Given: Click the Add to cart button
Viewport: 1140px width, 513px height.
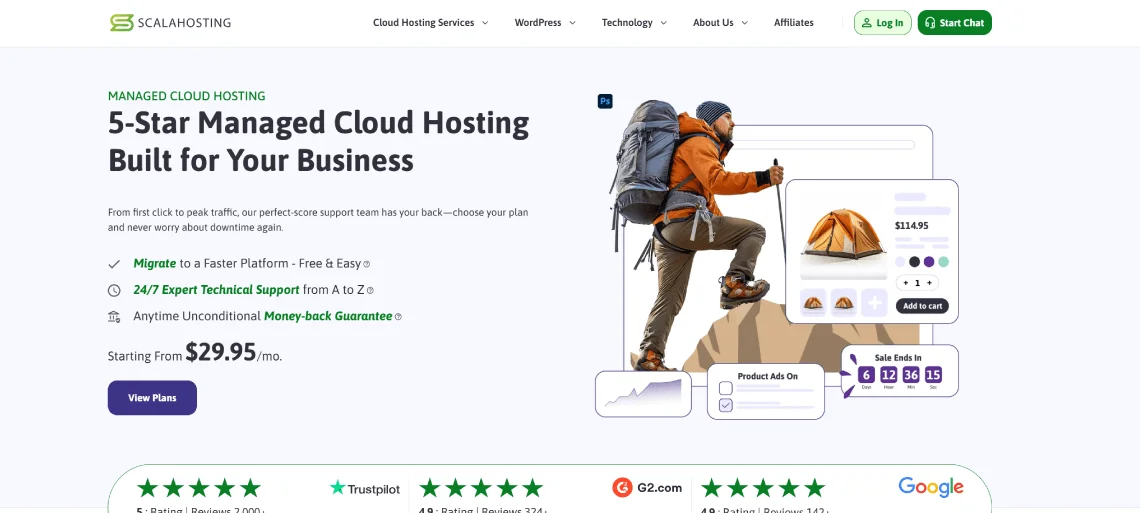Looking at the screenshot, I should point(922,306).
